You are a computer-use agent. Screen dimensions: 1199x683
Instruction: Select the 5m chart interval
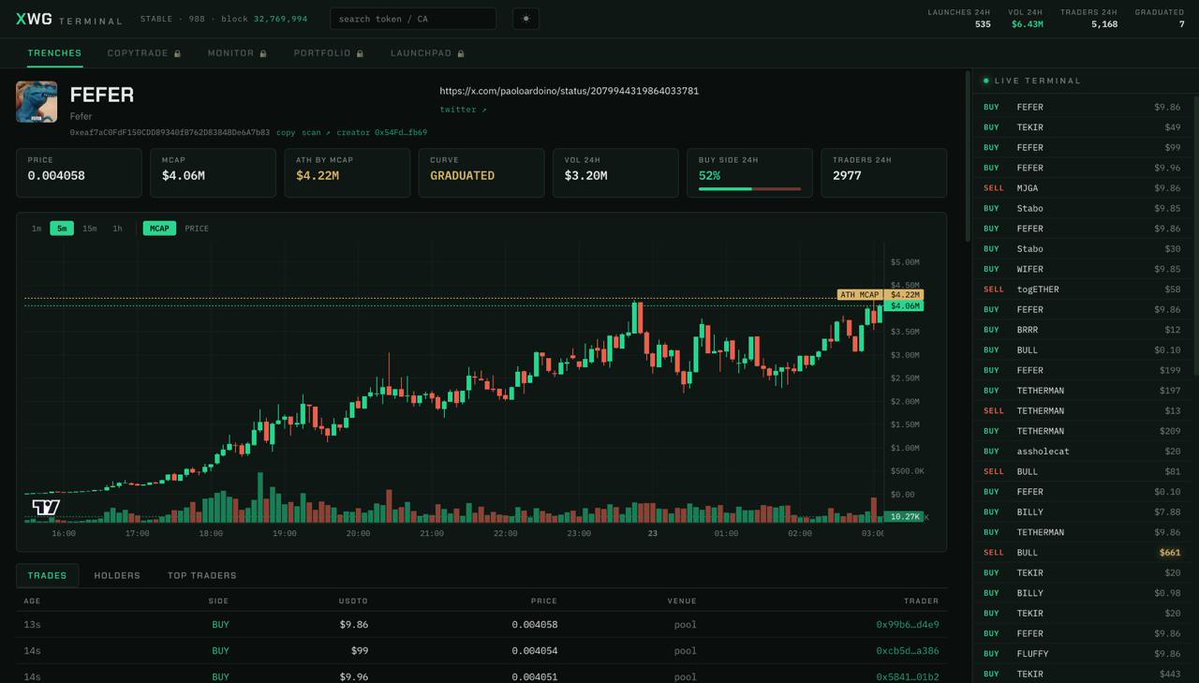pyautogui.click(x=62, y=228)
